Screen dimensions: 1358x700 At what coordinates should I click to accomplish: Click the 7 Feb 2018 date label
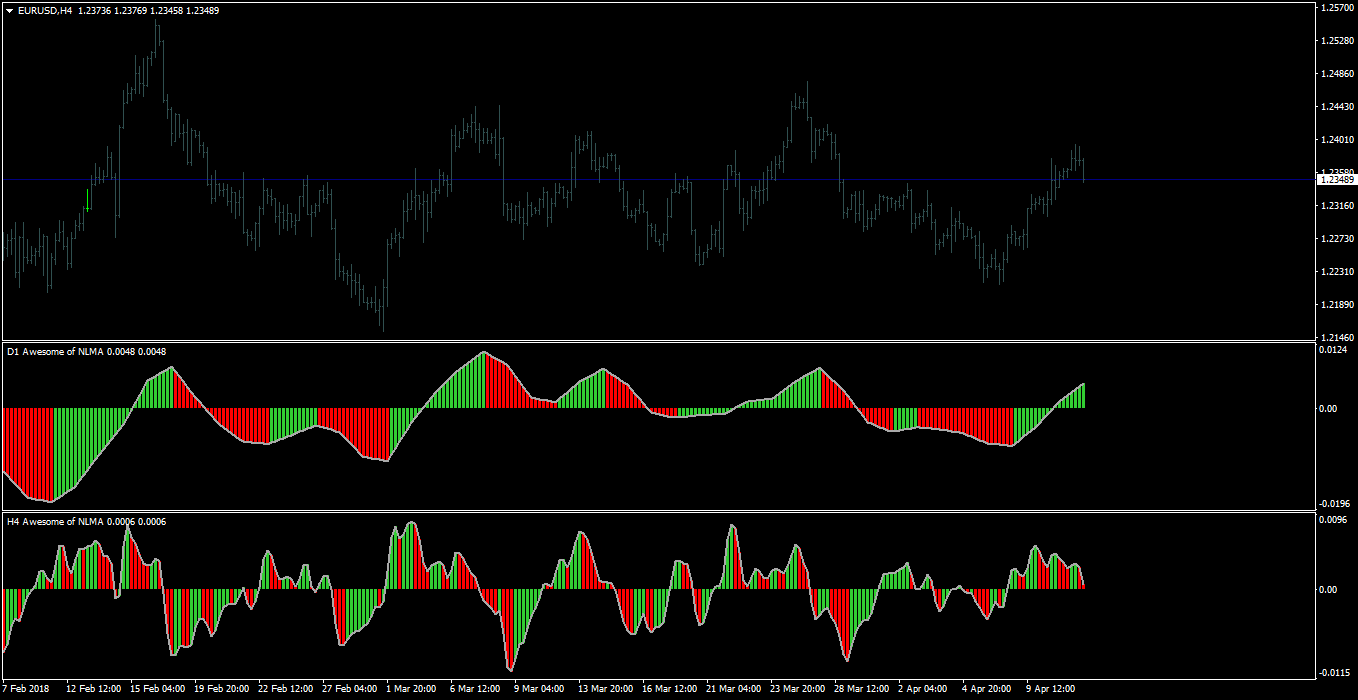(27, 689)
